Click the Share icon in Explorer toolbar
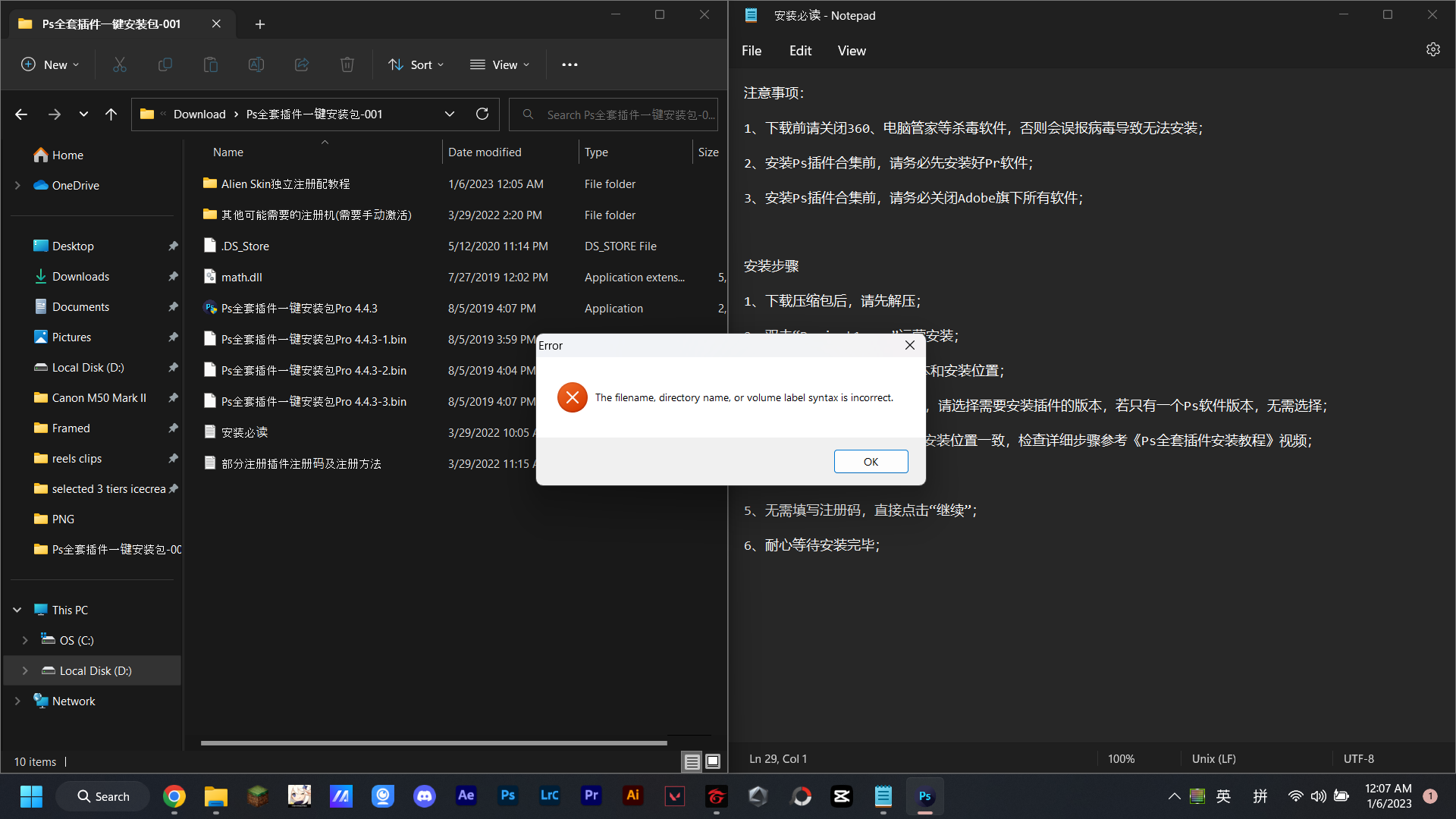Image resolution: width=1456 pixels, height=819 pixels. (x=302, y=64)
